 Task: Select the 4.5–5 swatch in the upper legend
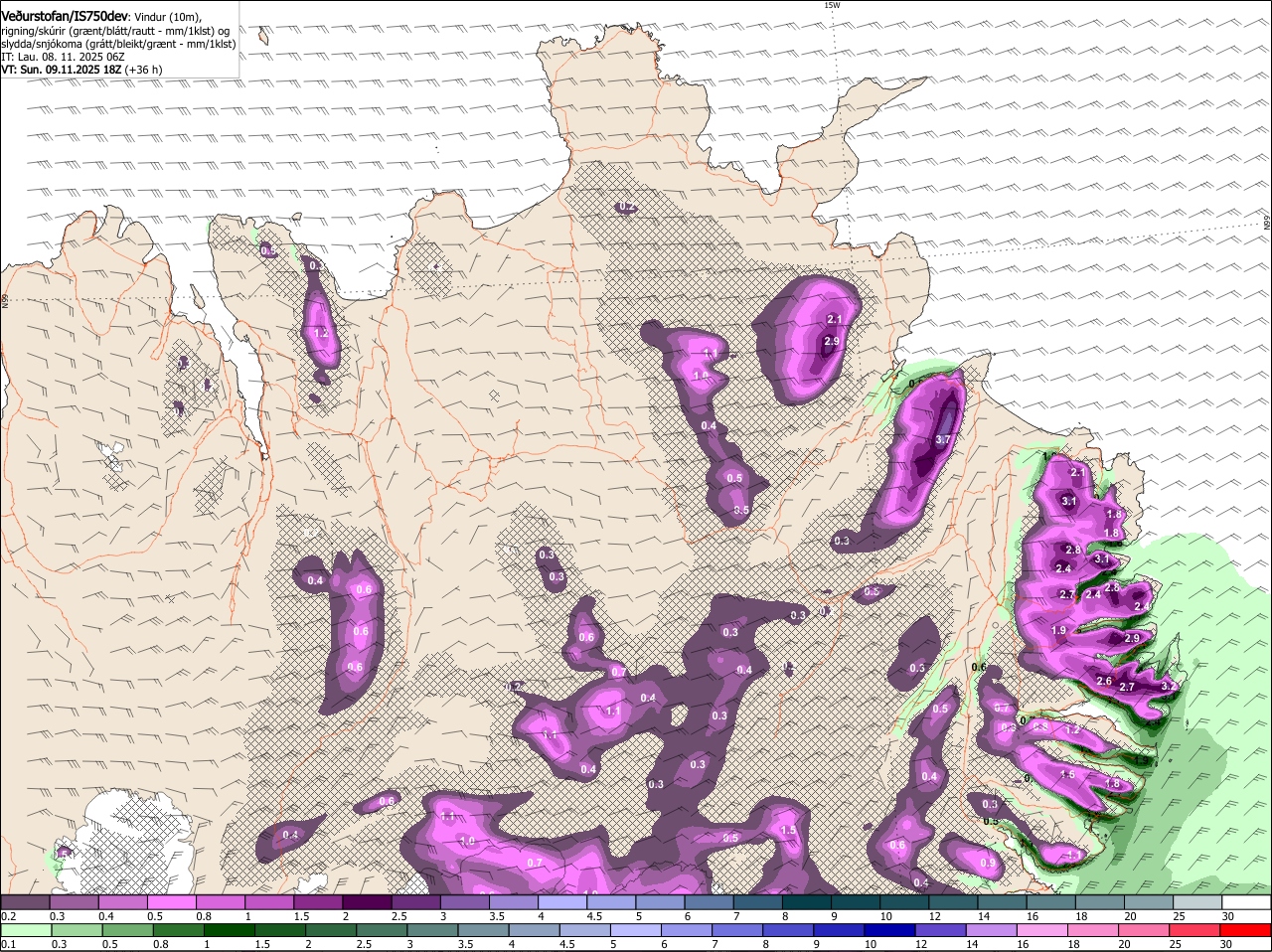point(613,902)
